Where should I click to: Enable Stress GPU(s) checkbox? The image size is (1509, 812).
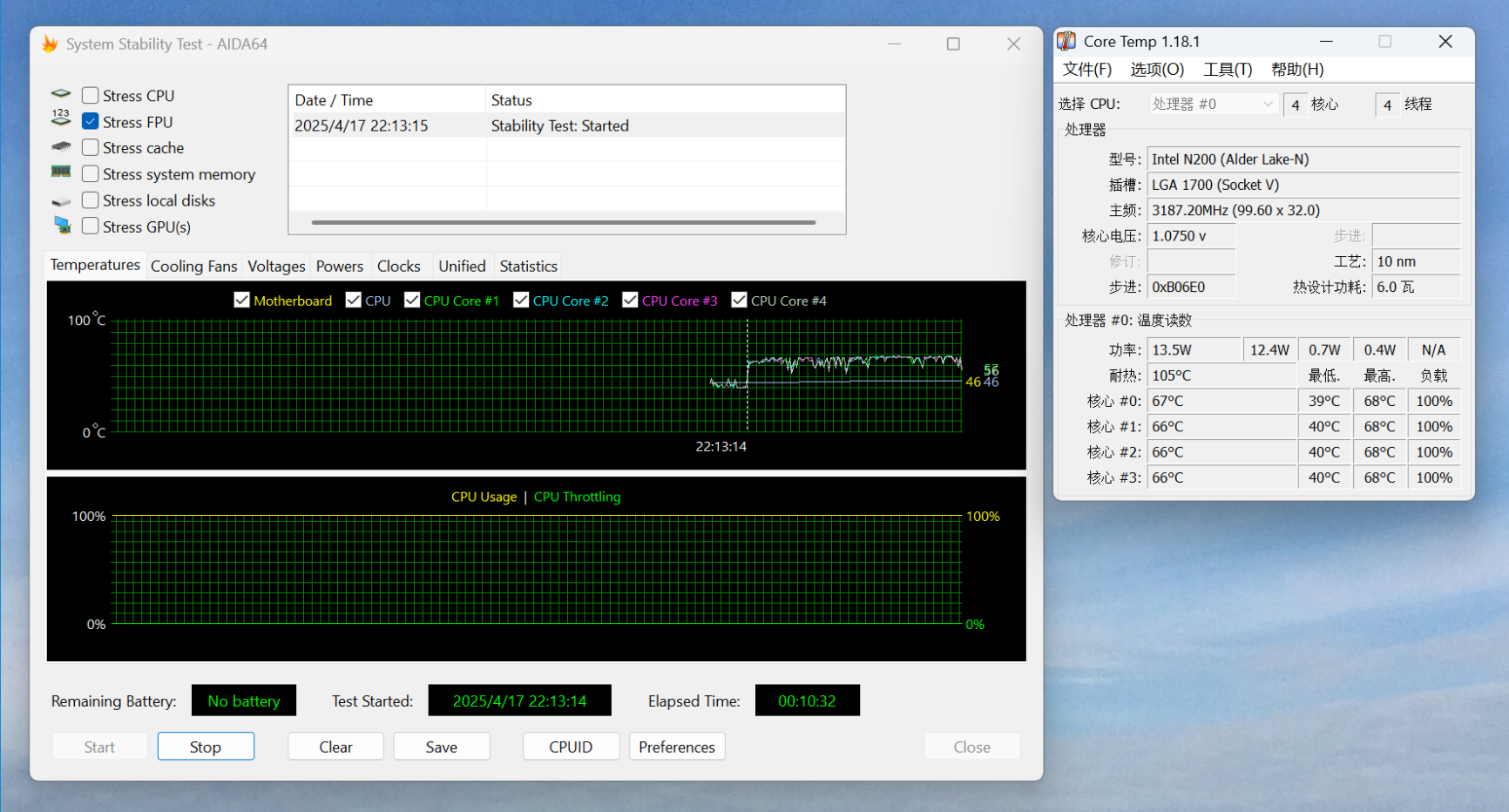click(x=90, y=226)
